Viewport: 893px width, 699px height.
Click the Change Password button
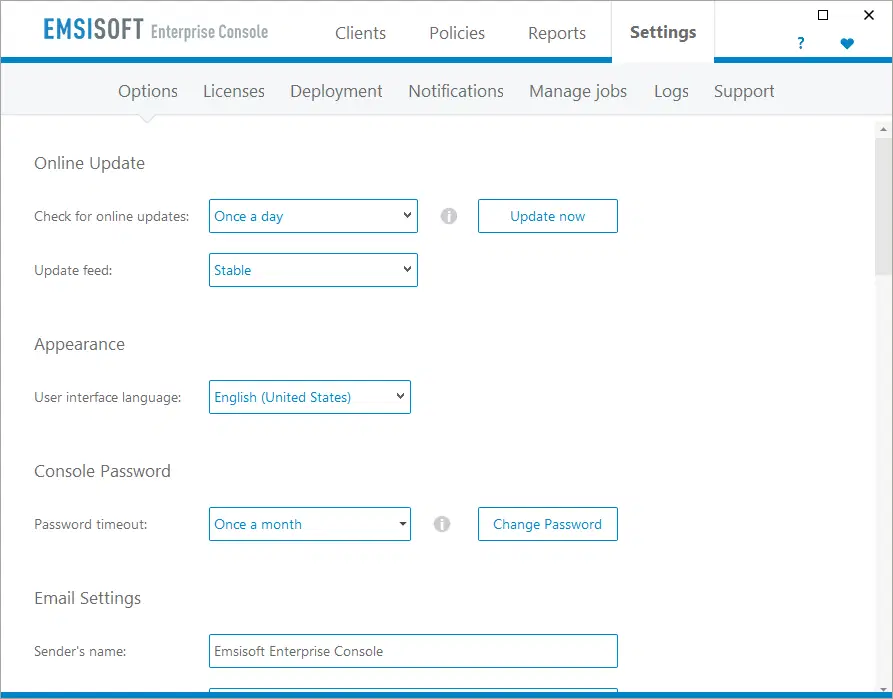(x=547, y=524)
